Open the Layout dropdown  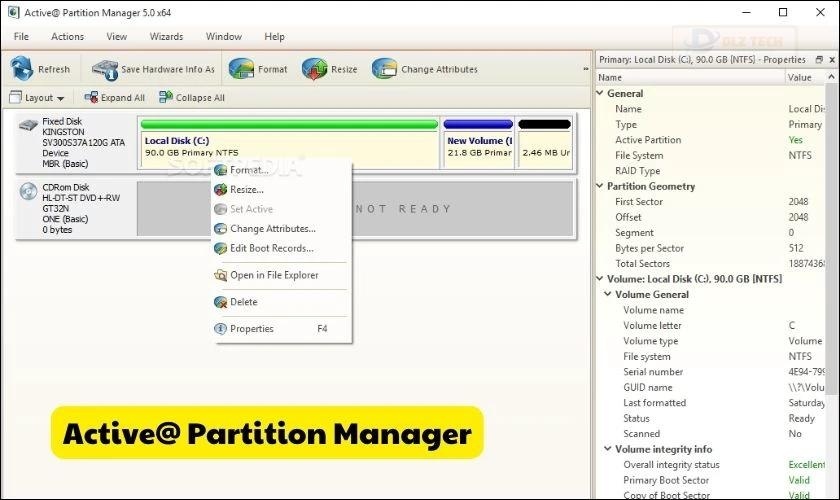[x=37, y=98]
